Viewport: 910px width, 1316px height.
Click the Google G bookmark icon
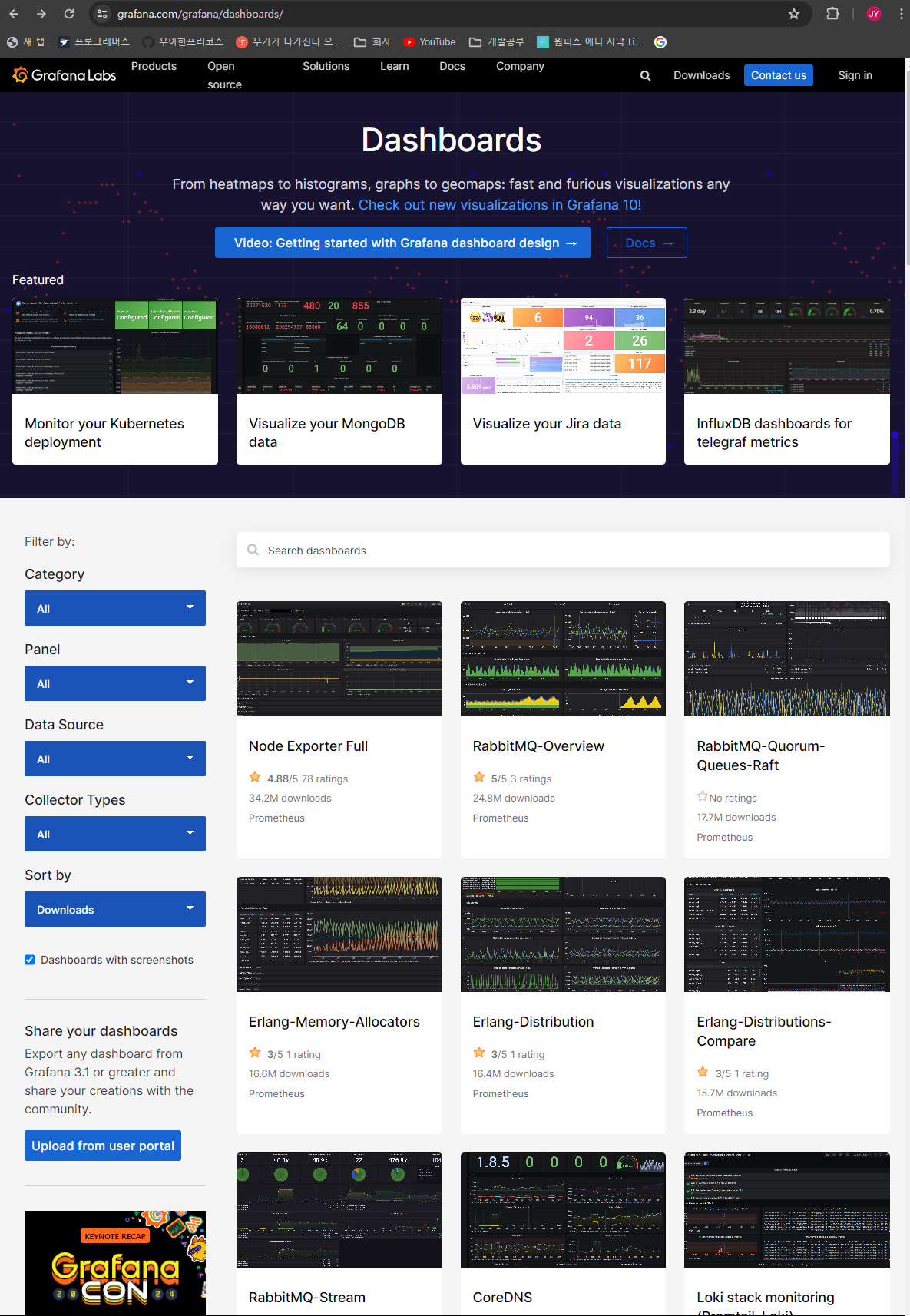coord(660,42)
